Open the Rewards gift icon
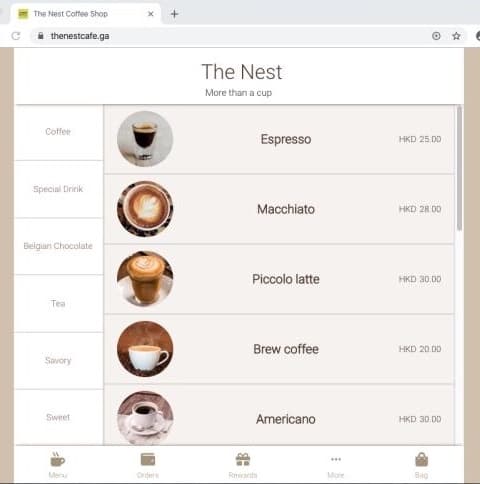The image size is (480, 484). (x=243, y=459)
